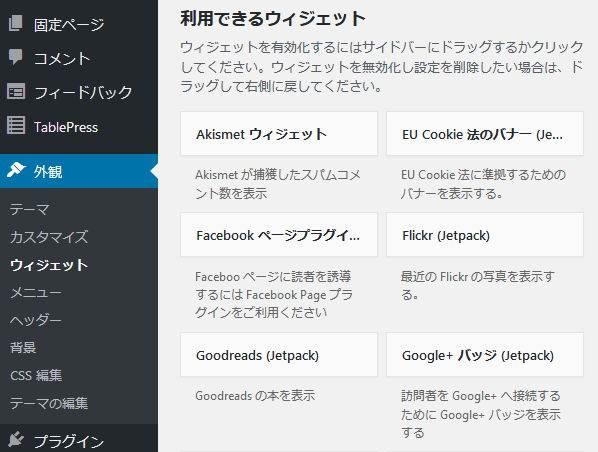Expand the Goodreads (Jetpack) widget box

pyautogui.click(x=279, y=355)
